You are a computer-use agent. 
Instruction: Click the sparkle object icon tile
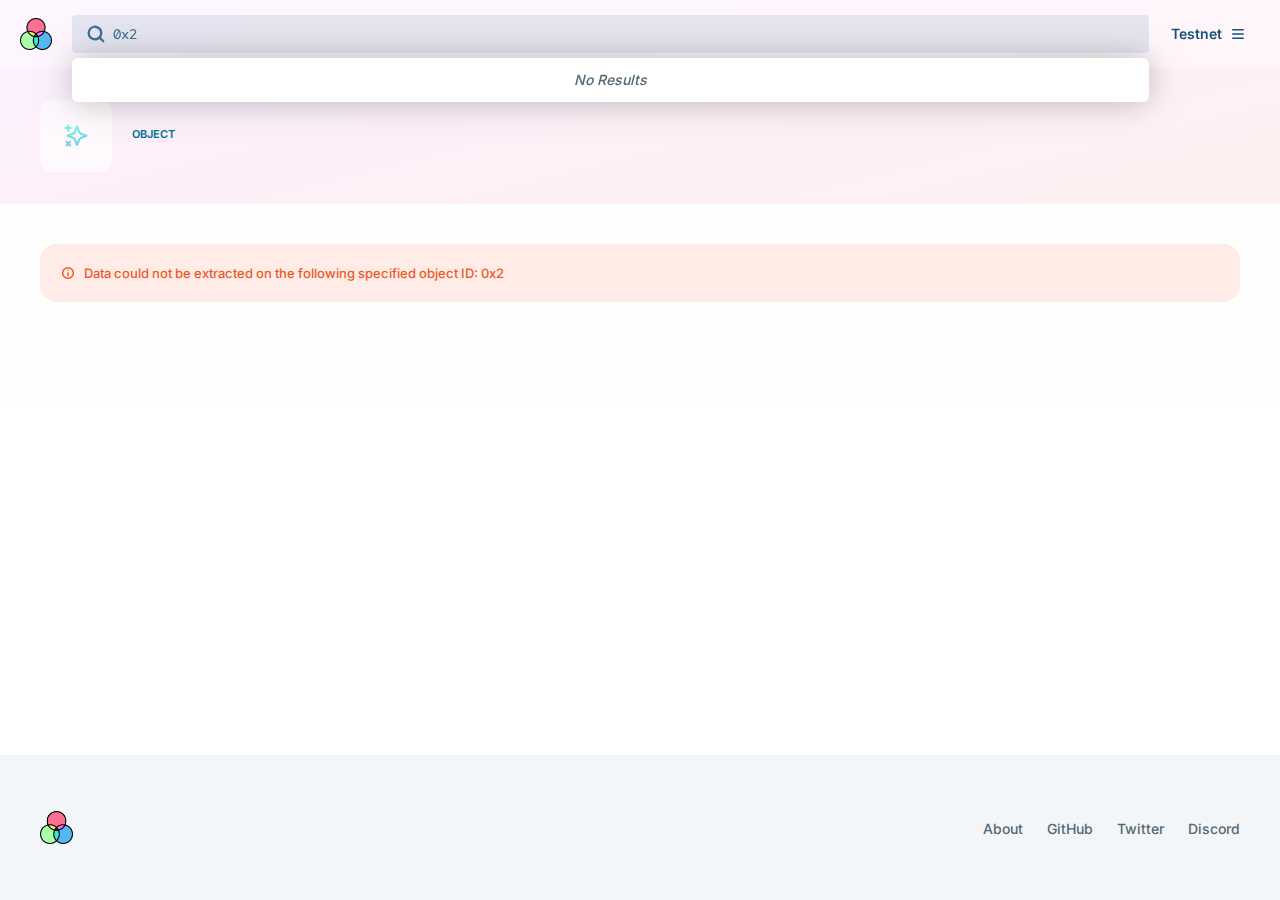(x=76, y=136)
